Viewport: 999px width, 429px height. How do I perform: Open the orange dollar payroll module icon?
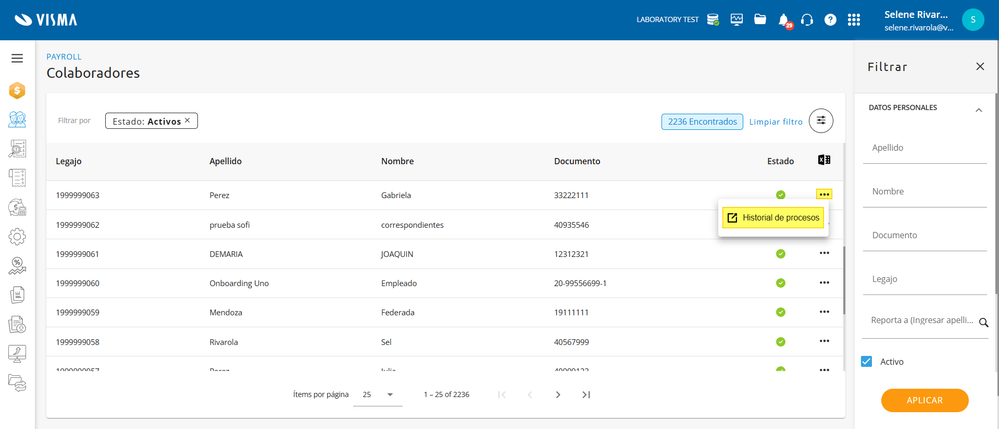(17, 91)
